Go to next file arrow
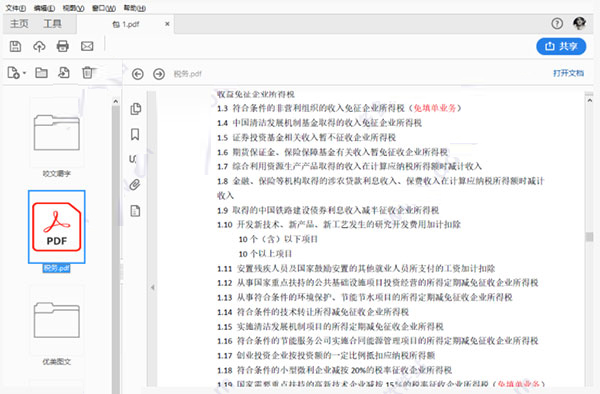The image size is (600, 394). pyautogui.click(x=159, y=74)
